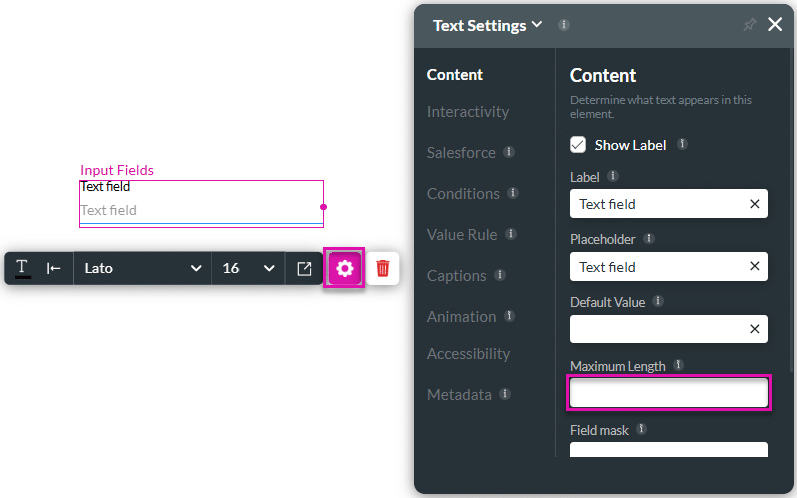797x498 pixels.
Task: Click the text color underline T icon
Action: tap(23, 268)
